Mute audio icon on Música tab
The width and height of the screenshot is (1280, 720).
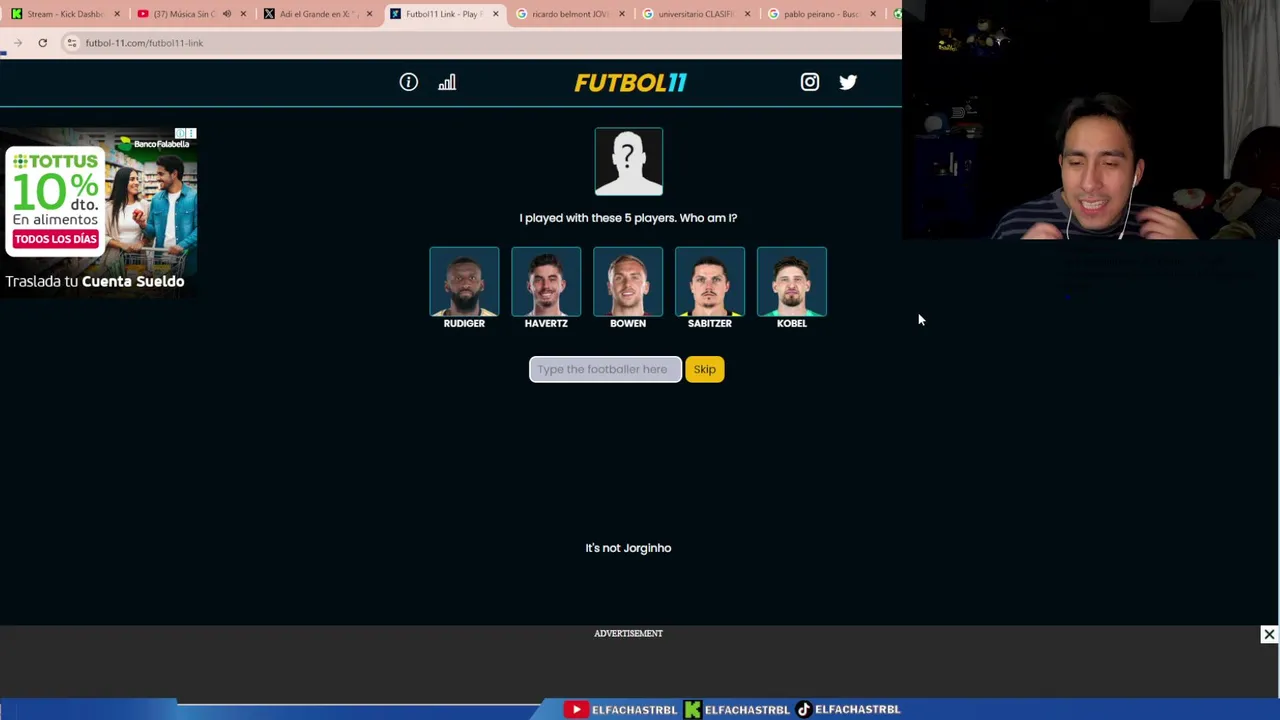pos(227,14)
